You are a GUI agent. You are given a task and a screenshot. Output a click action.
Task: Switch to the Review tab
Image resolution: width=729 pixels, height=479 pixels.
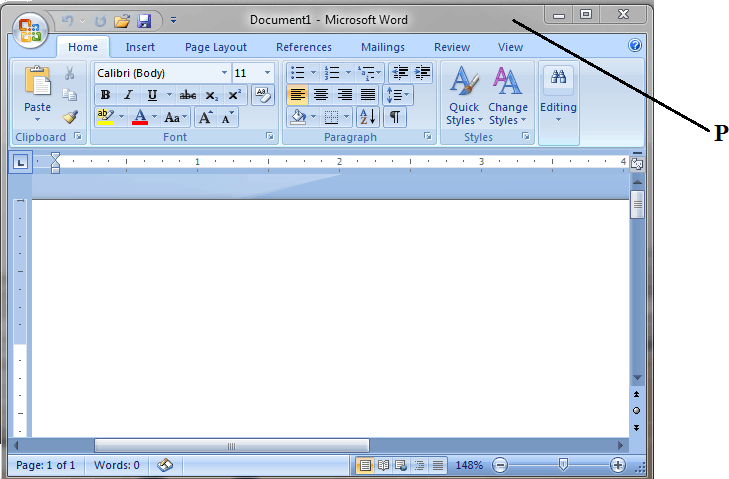(452, 47)
